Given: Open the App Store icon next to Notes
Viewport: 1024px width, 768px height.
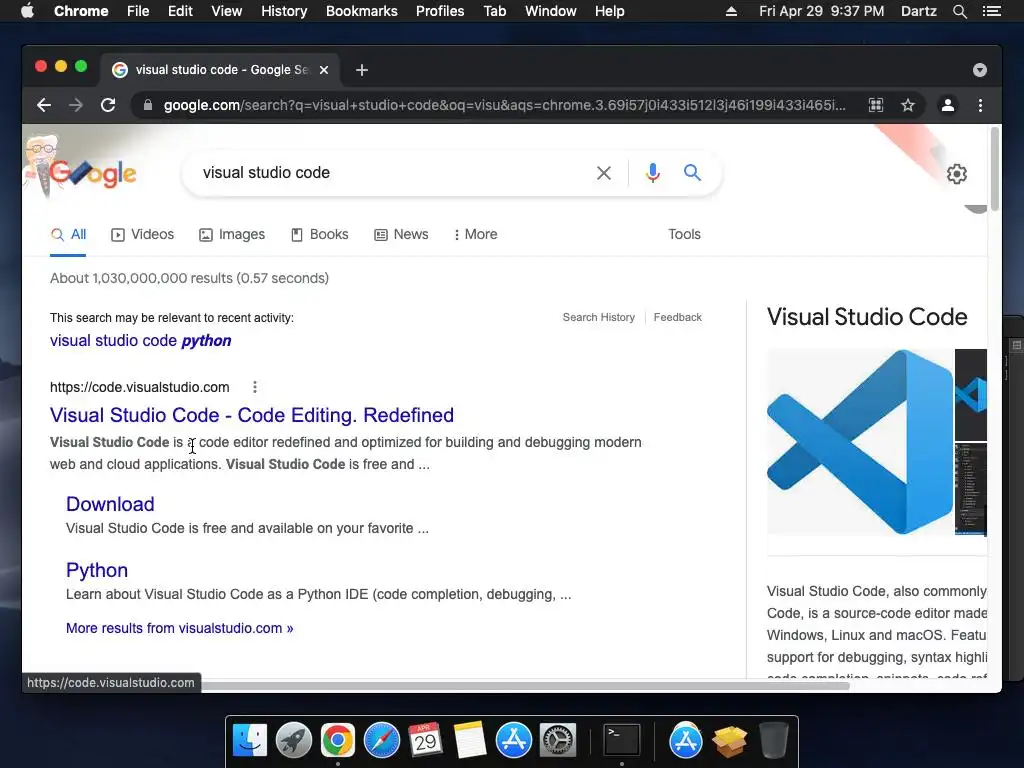Looking at the screenshot, I should coord(514,740).
